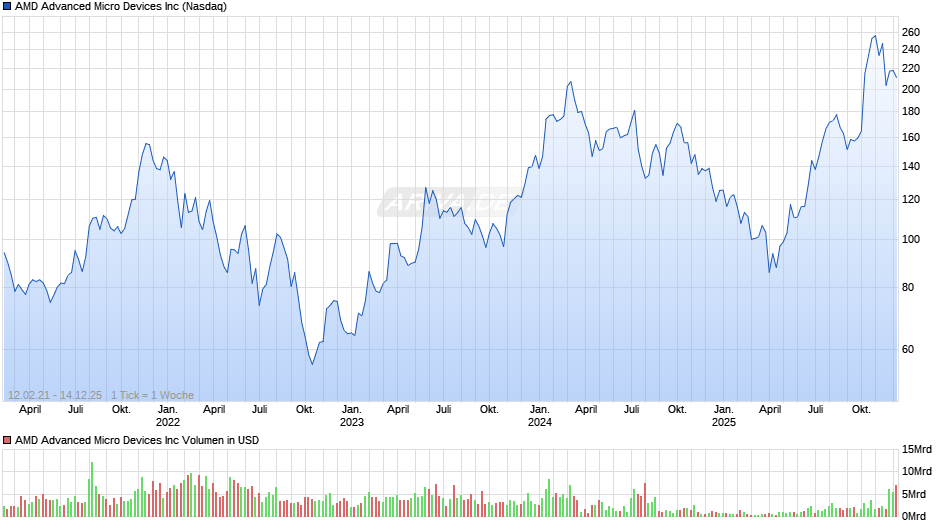Screen dimensions: 940x526
Task: Click the 'AMD Advanced Micro Devices Inc Volumen in USD' label
Action: (x=137, y=440)
